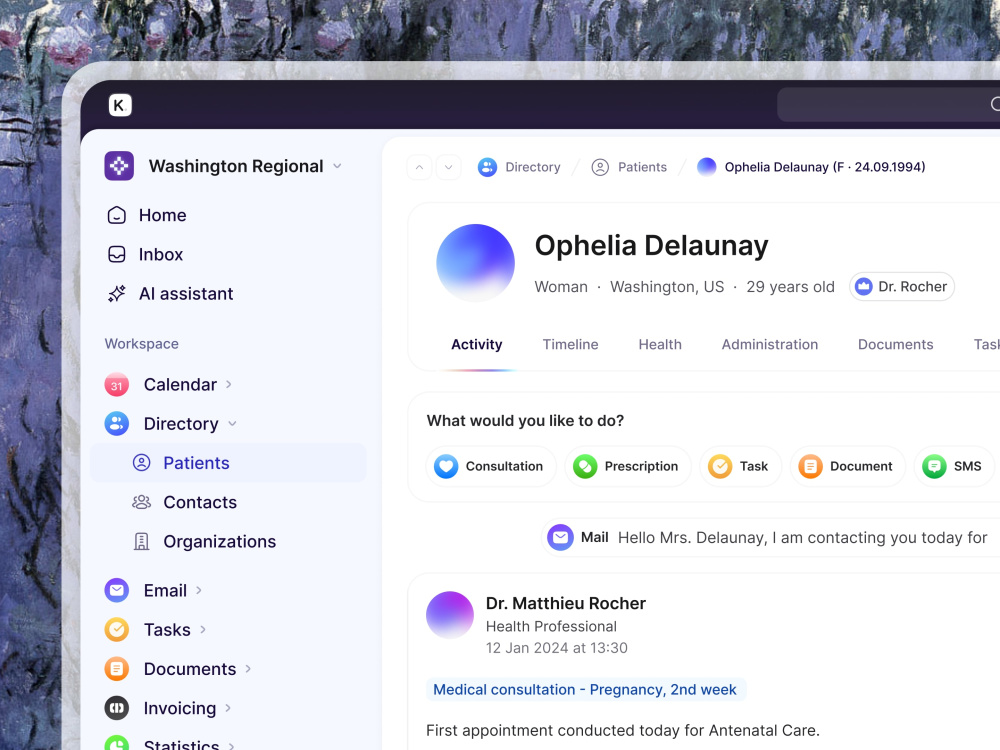This screenshot has width=1000, height=750.
Task: Click the K logo icon in the top bar
Action: [120, 105]
